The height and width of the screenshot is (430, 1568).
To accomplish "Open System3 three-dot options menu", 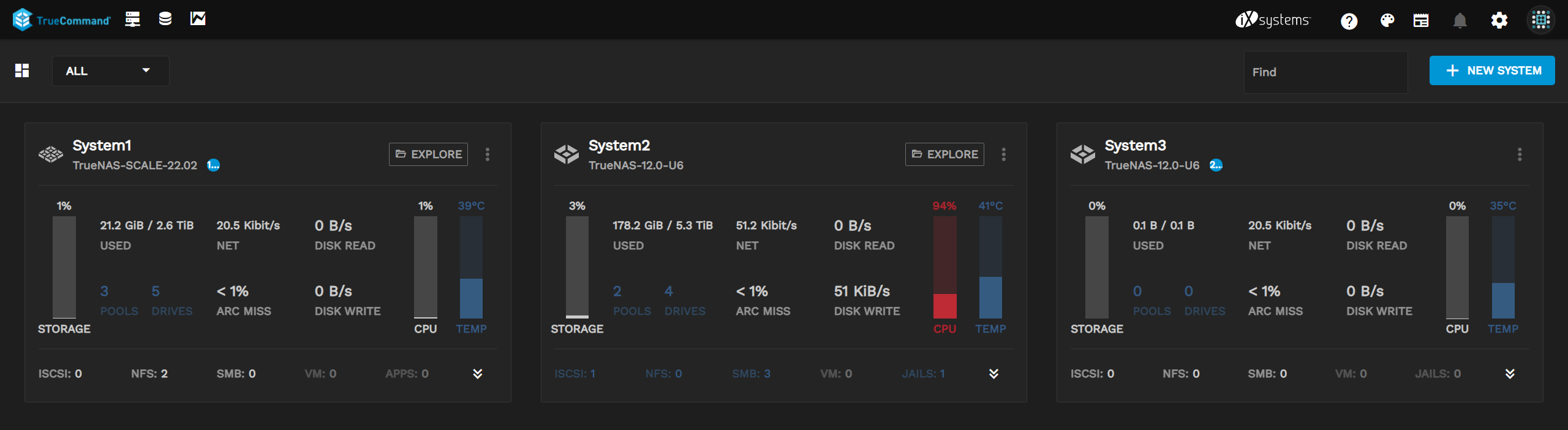I will tap(1520, 154).
